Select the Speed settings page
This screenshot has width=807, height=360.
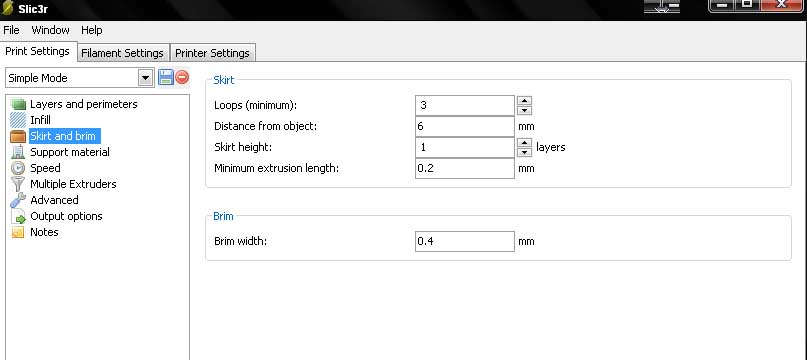click(45, 168)
